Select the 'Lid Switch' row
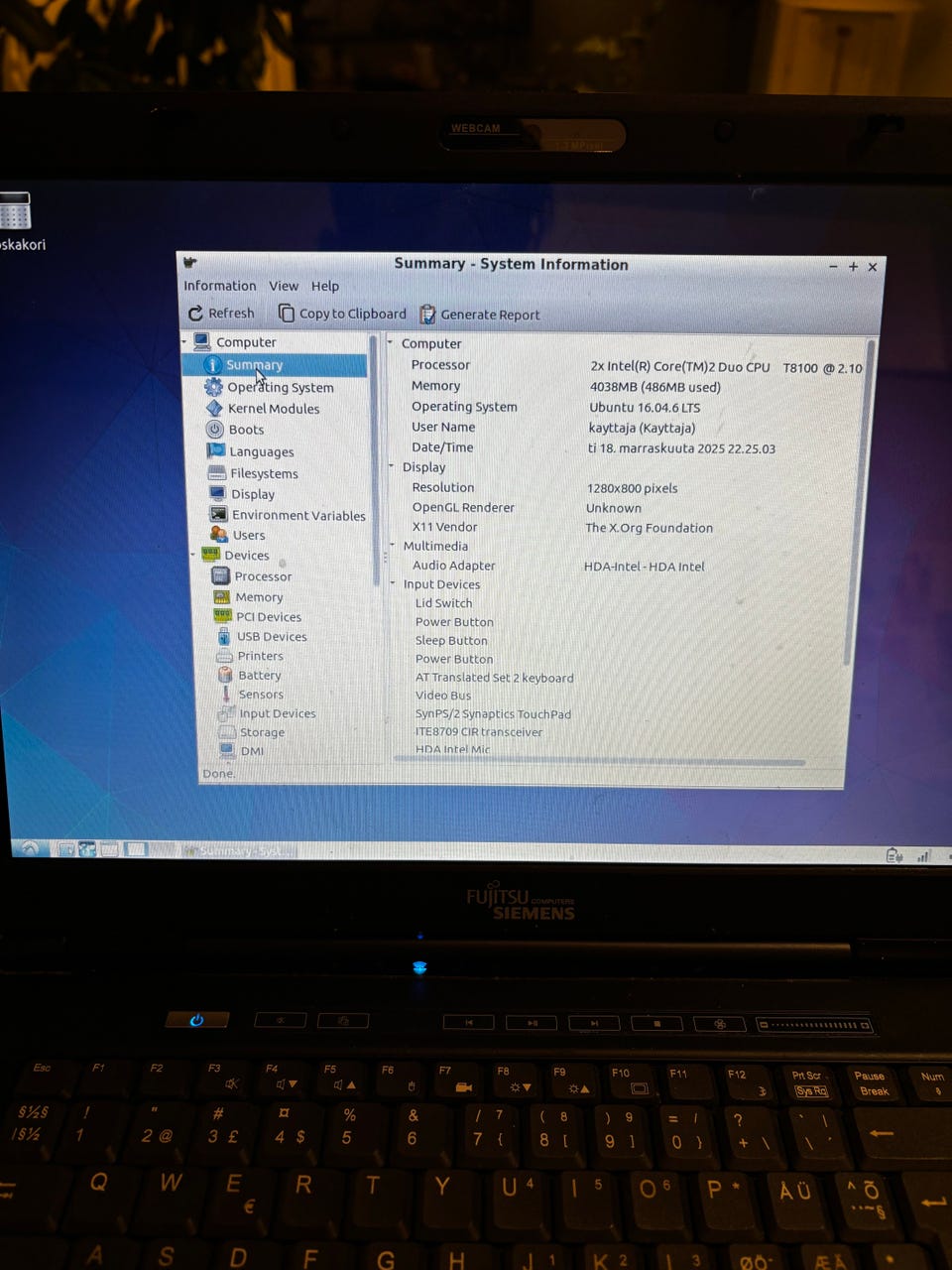The height and width of the screenshot is (1270, 952). [443, 602]
